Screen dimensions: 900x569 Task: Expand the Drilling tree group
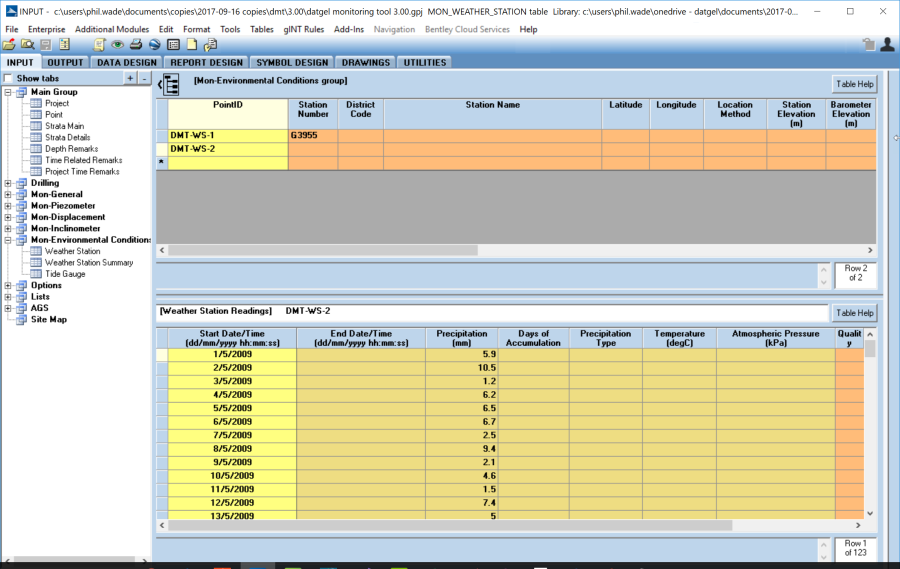click(9, 183)
